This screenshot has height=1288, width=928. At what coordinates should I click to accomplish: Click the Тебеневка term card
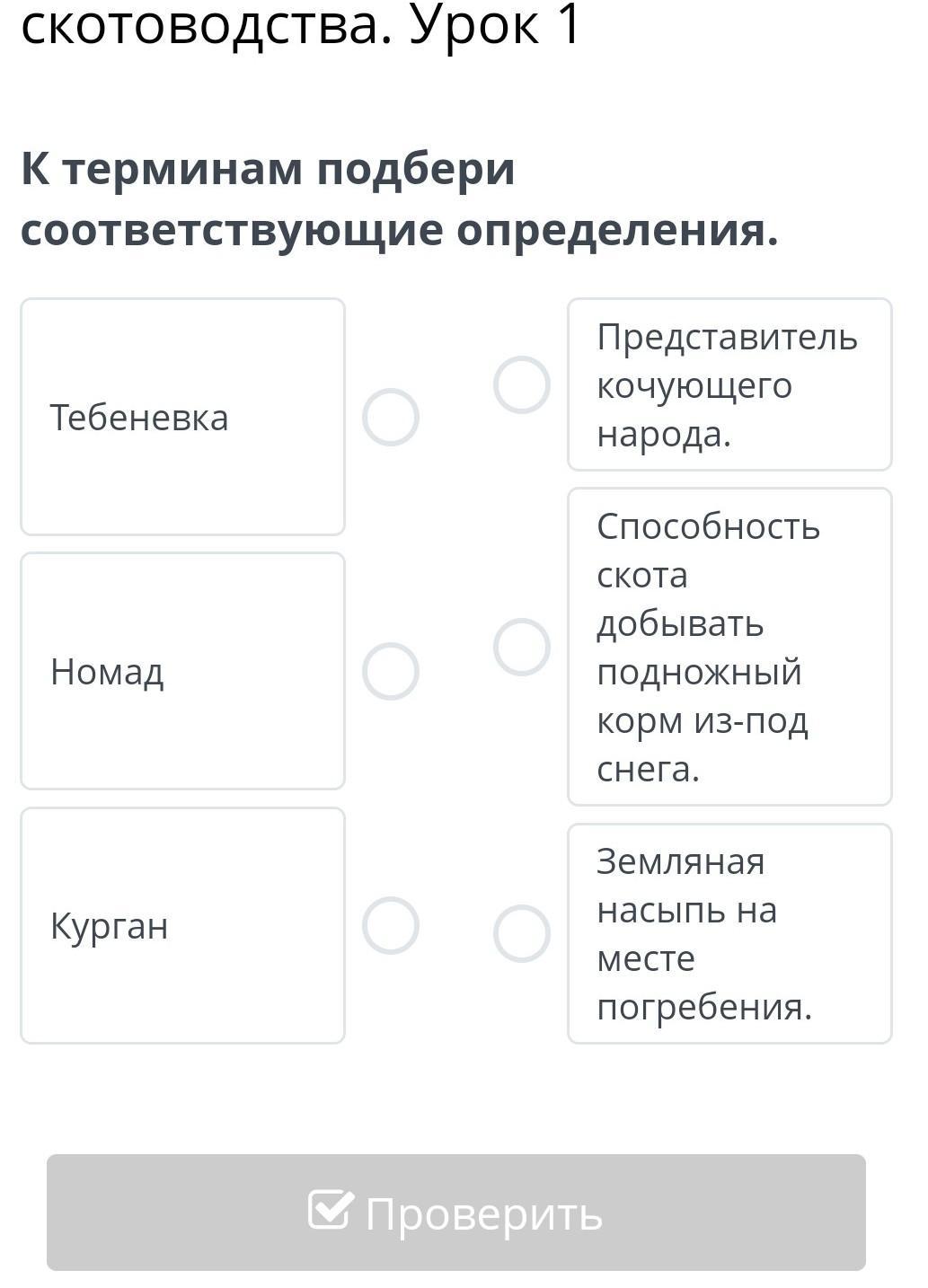coord(182,417)
